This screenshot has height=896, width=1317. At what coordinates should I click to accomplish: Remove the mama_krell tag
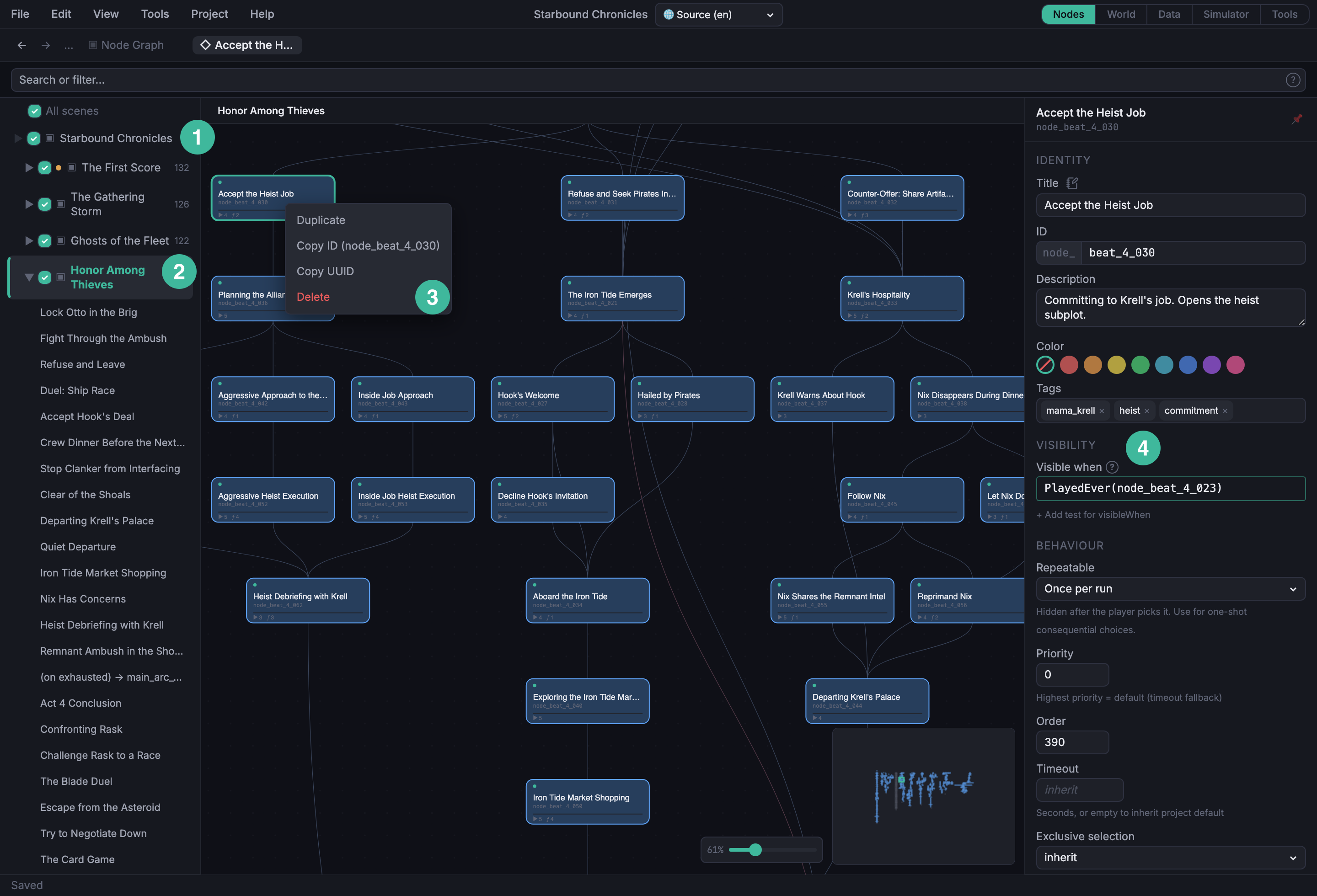coord(1102,411)
